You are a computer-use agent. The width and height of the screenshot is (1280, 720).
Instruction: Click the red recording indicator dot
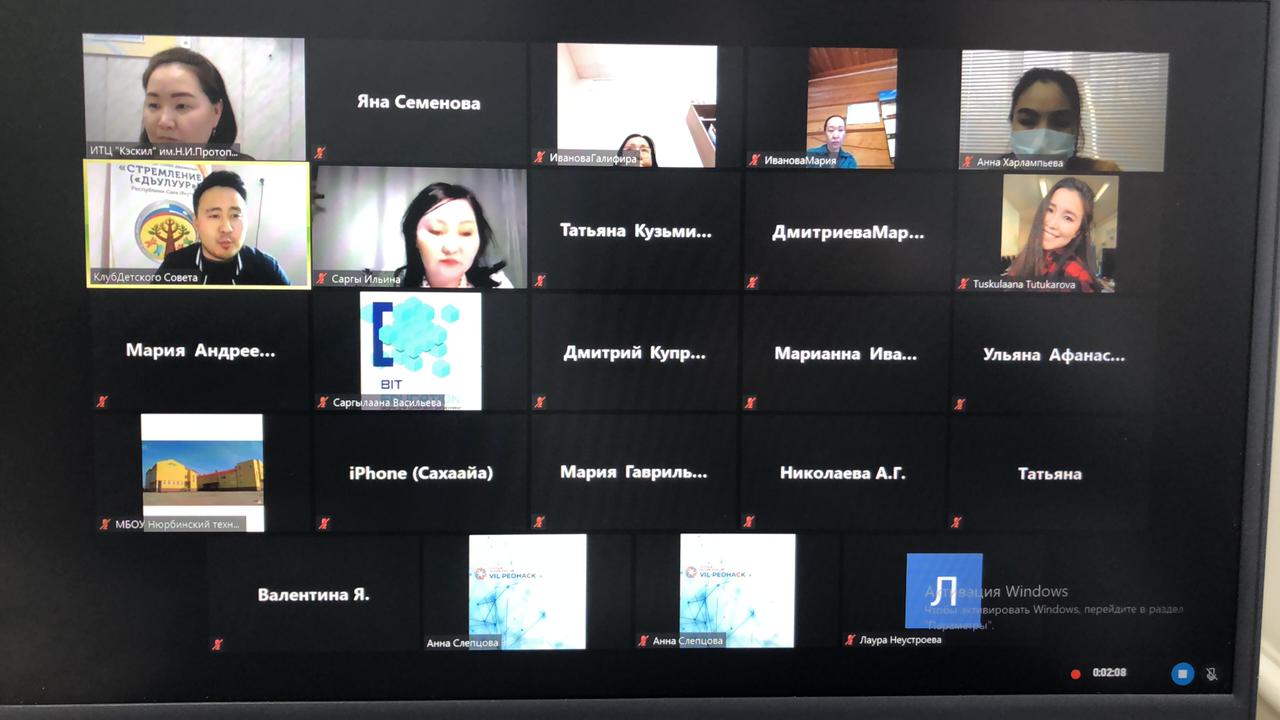point(1076,674)
